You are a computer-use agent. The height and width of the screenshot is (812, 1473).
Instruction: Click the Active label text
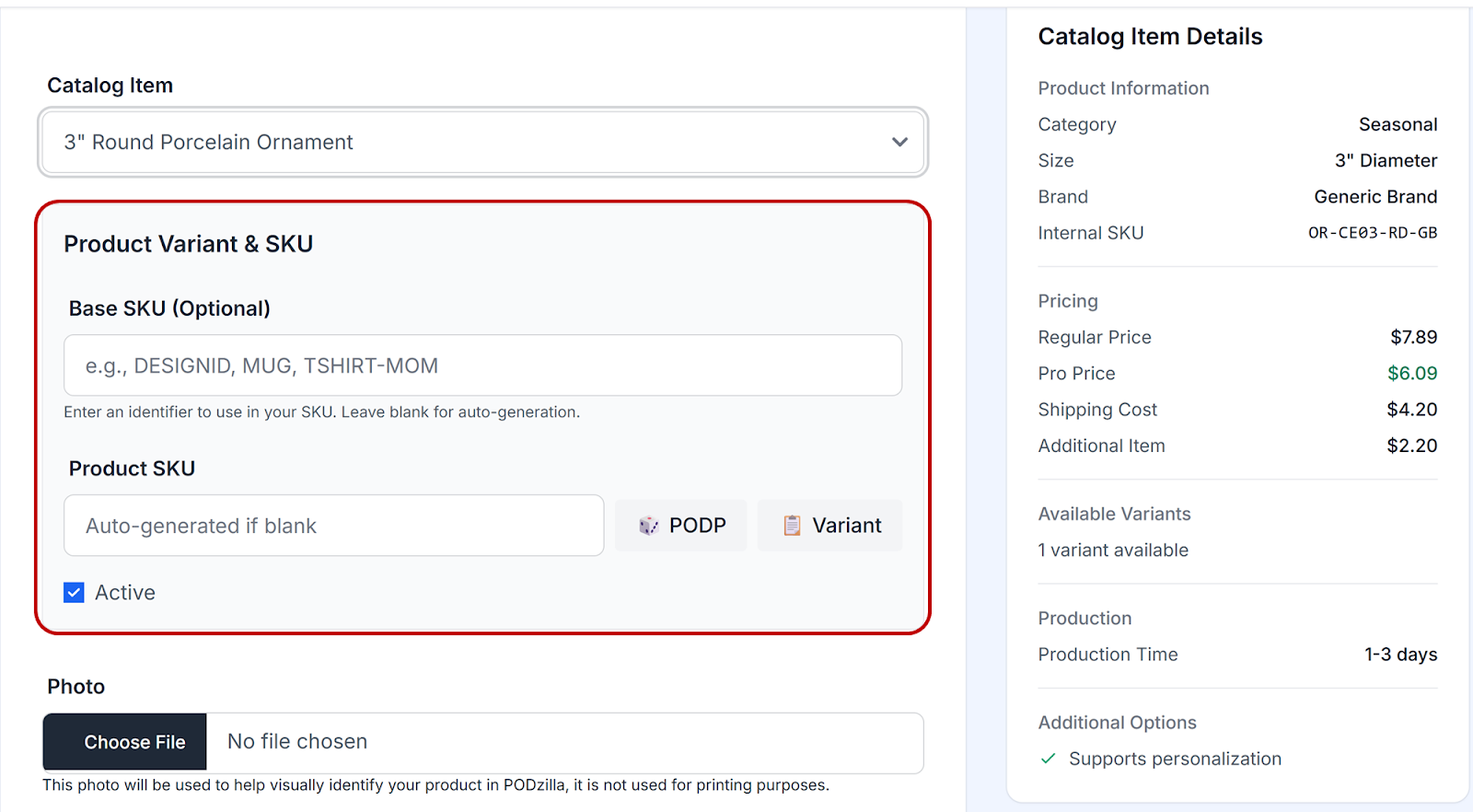(125, 593)
